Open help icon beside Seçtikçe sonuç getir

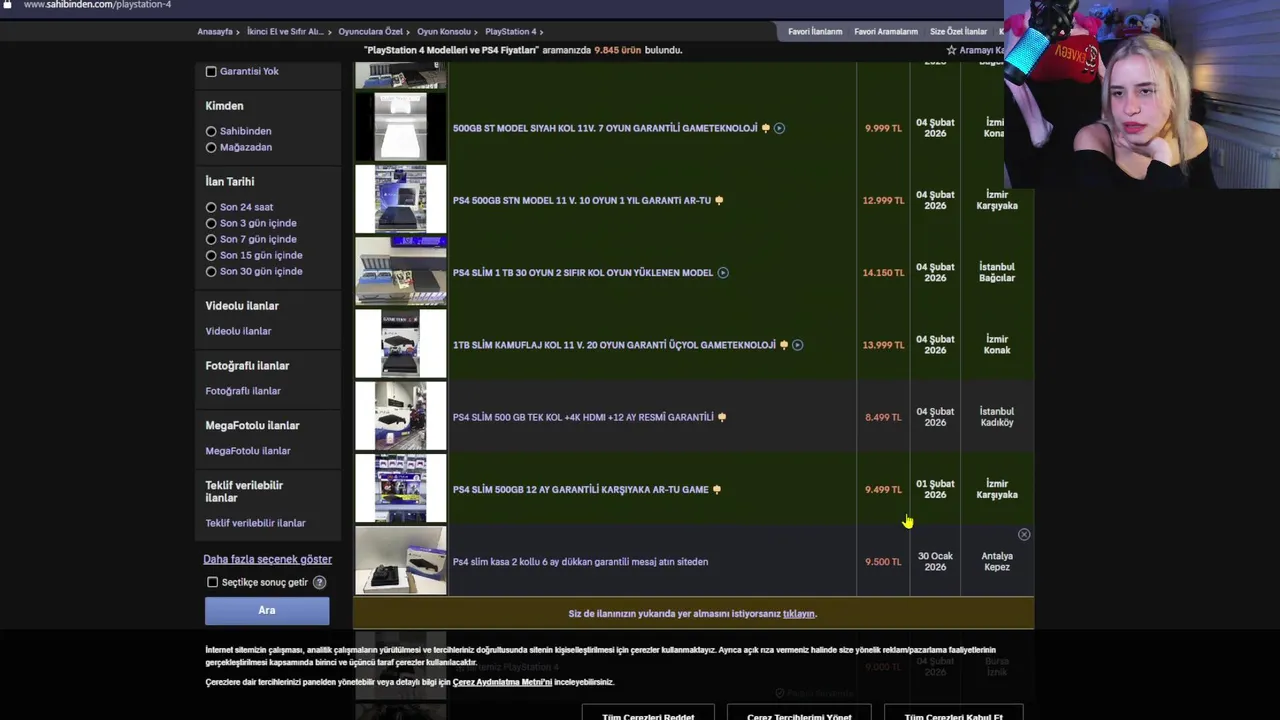pos(319,582)
